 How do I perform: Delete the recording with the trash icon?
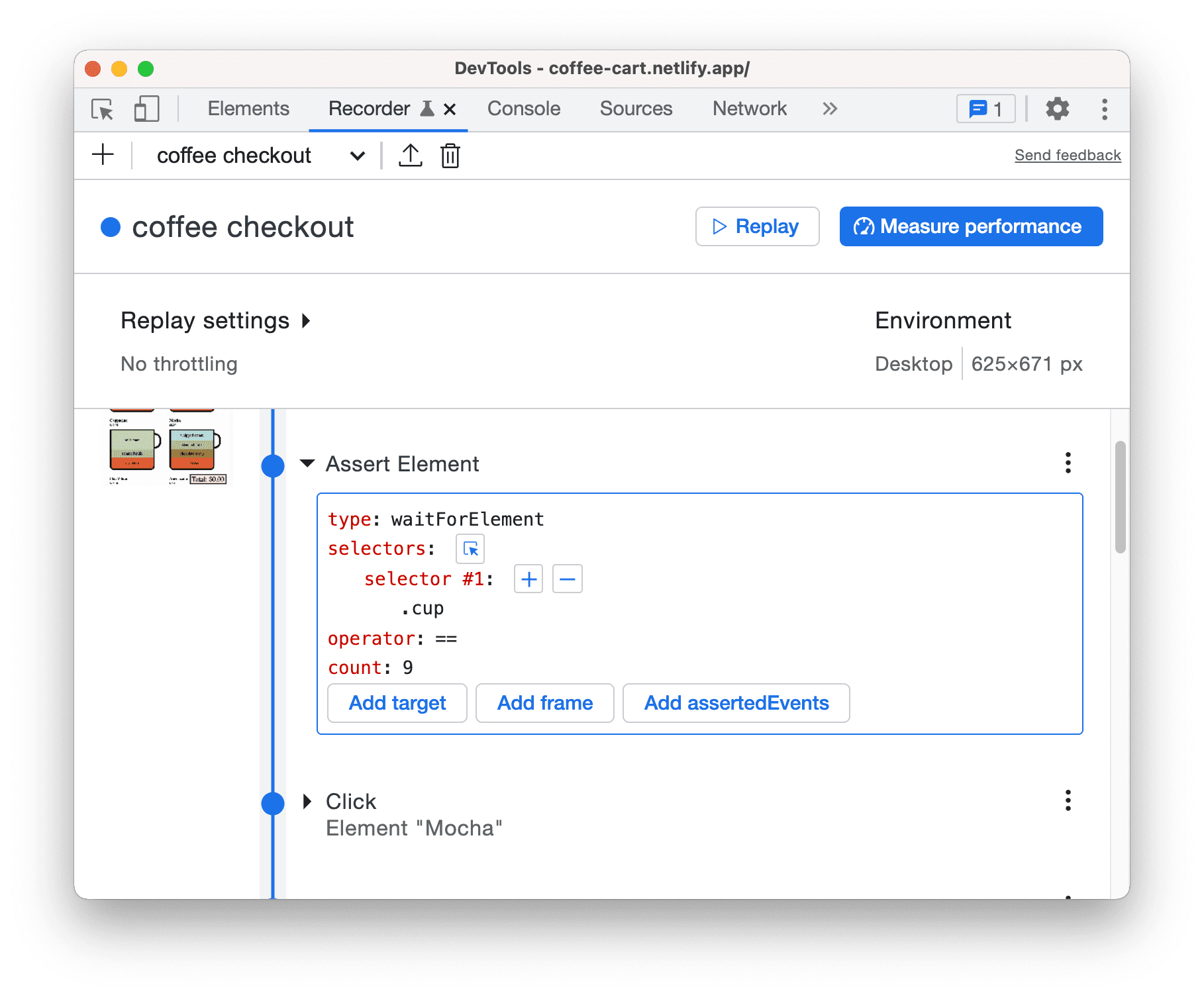(450, 155)
